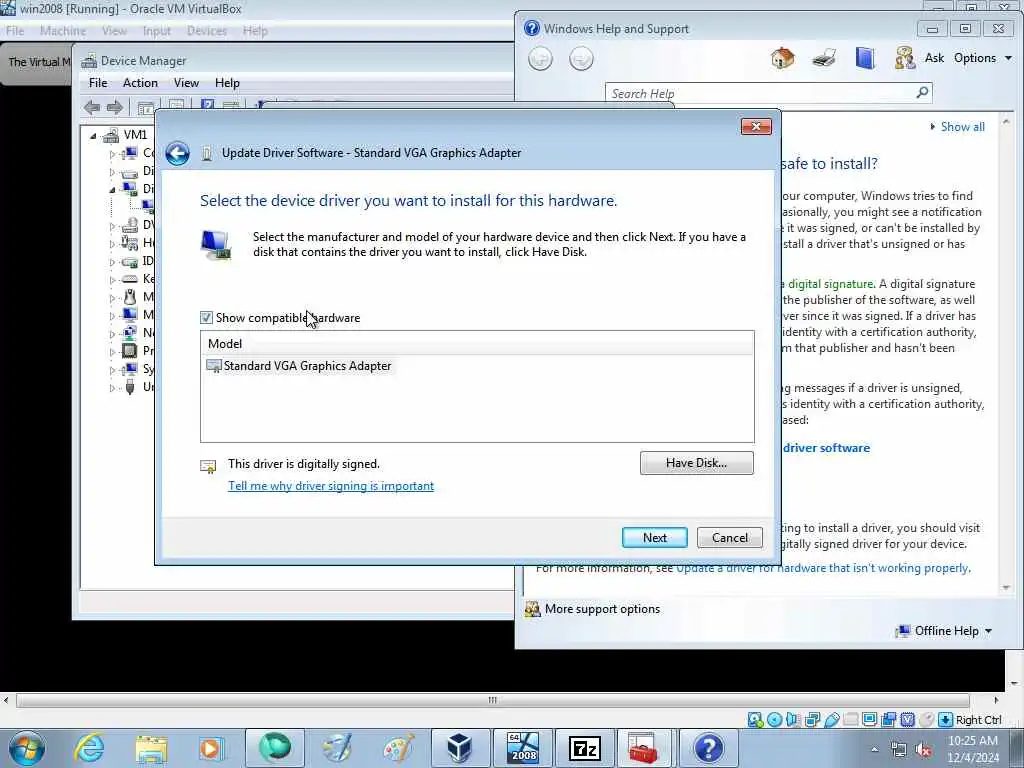Open the Server 2008 taskbar icon
The height and width of the screenshot is (768, 1024).
pyautogui.click(x=522, y=748)
